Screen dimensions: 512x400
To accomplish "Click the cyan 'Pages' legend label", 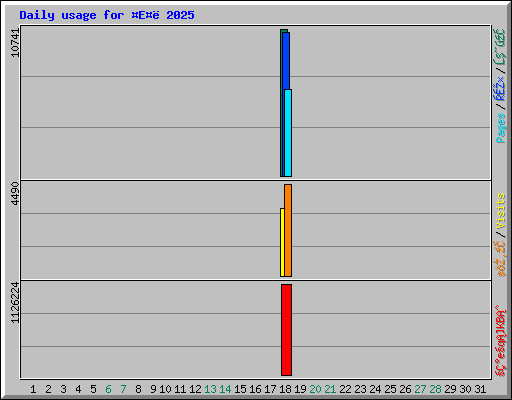I will [500, 128].
